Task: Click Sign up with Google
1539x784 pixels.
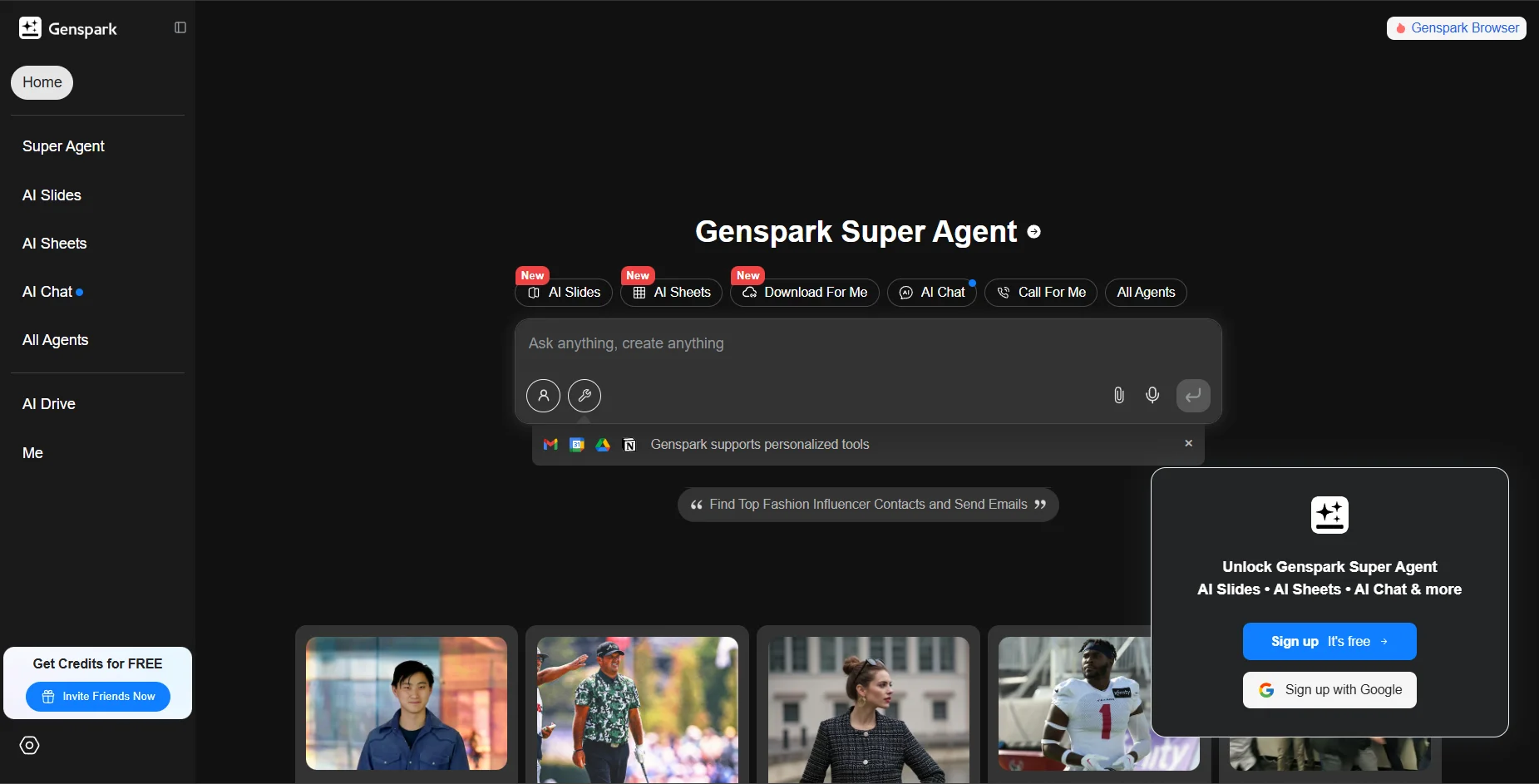Action: click(1329, 690)
